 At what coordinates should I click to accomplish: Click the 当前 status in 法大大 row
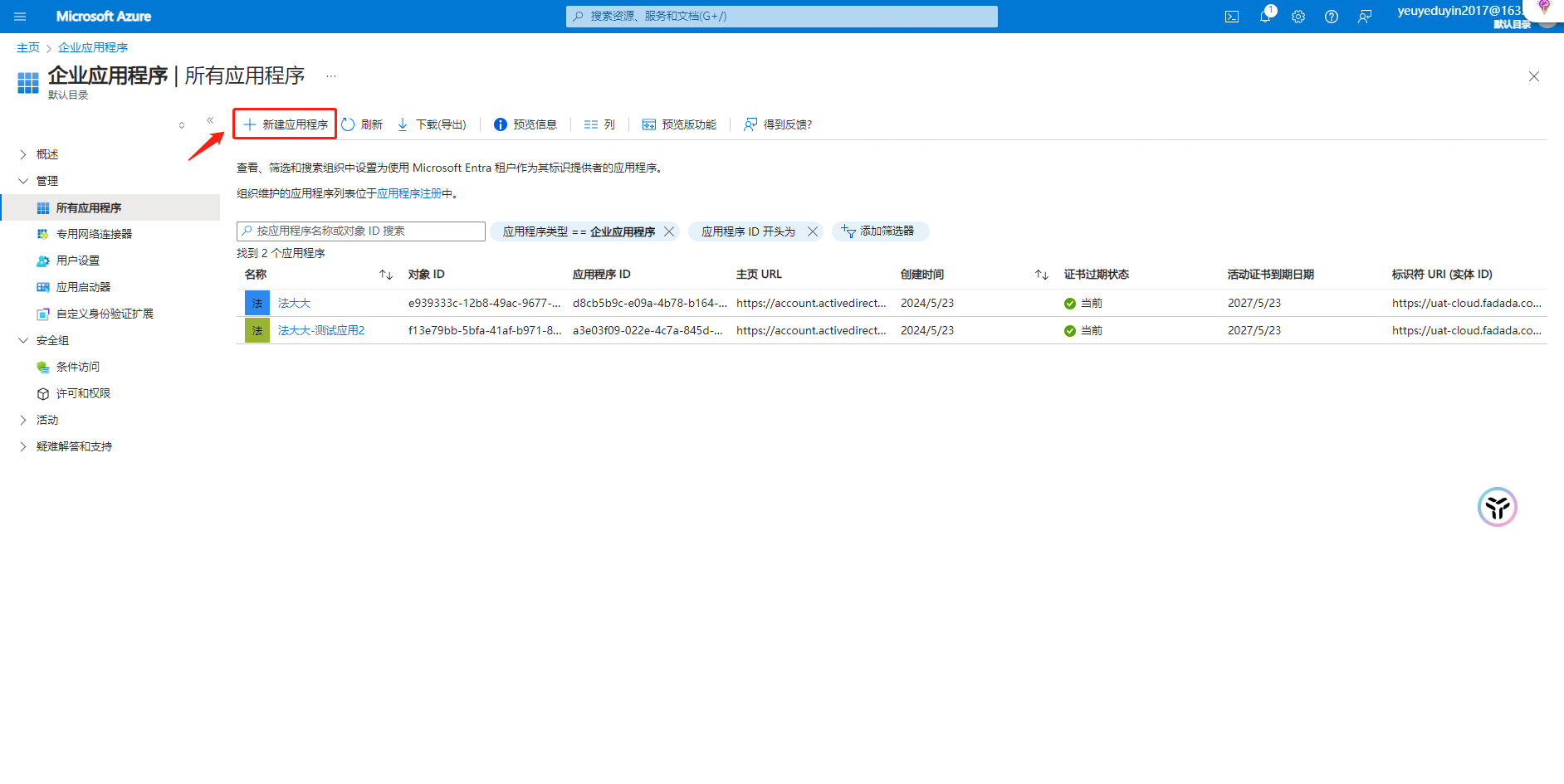click(1083, 304)
